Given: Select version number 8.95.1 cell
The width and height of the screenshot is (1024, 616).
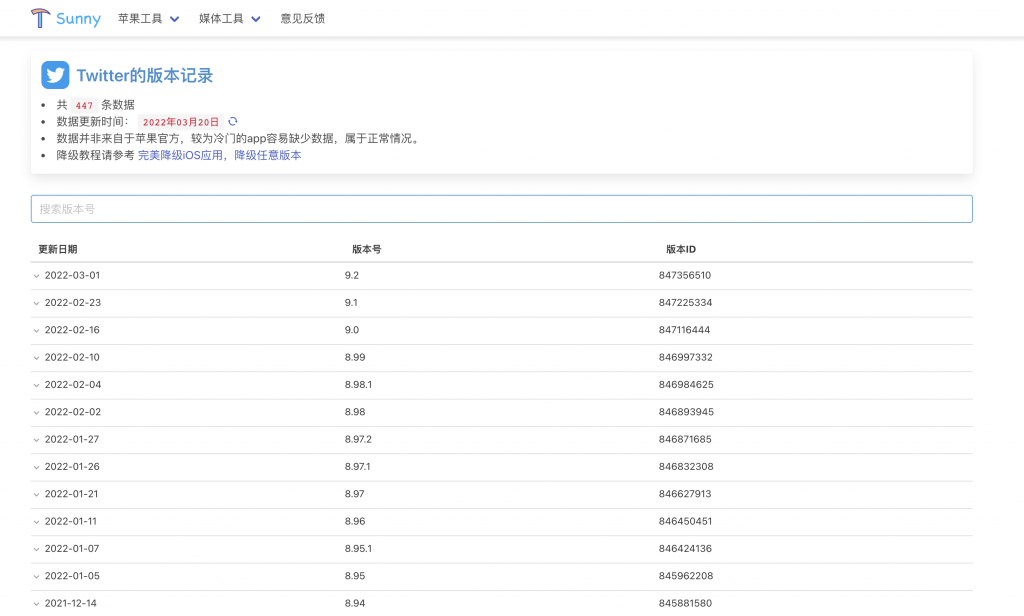Looking at the screenshot, I should click(359, 549).
